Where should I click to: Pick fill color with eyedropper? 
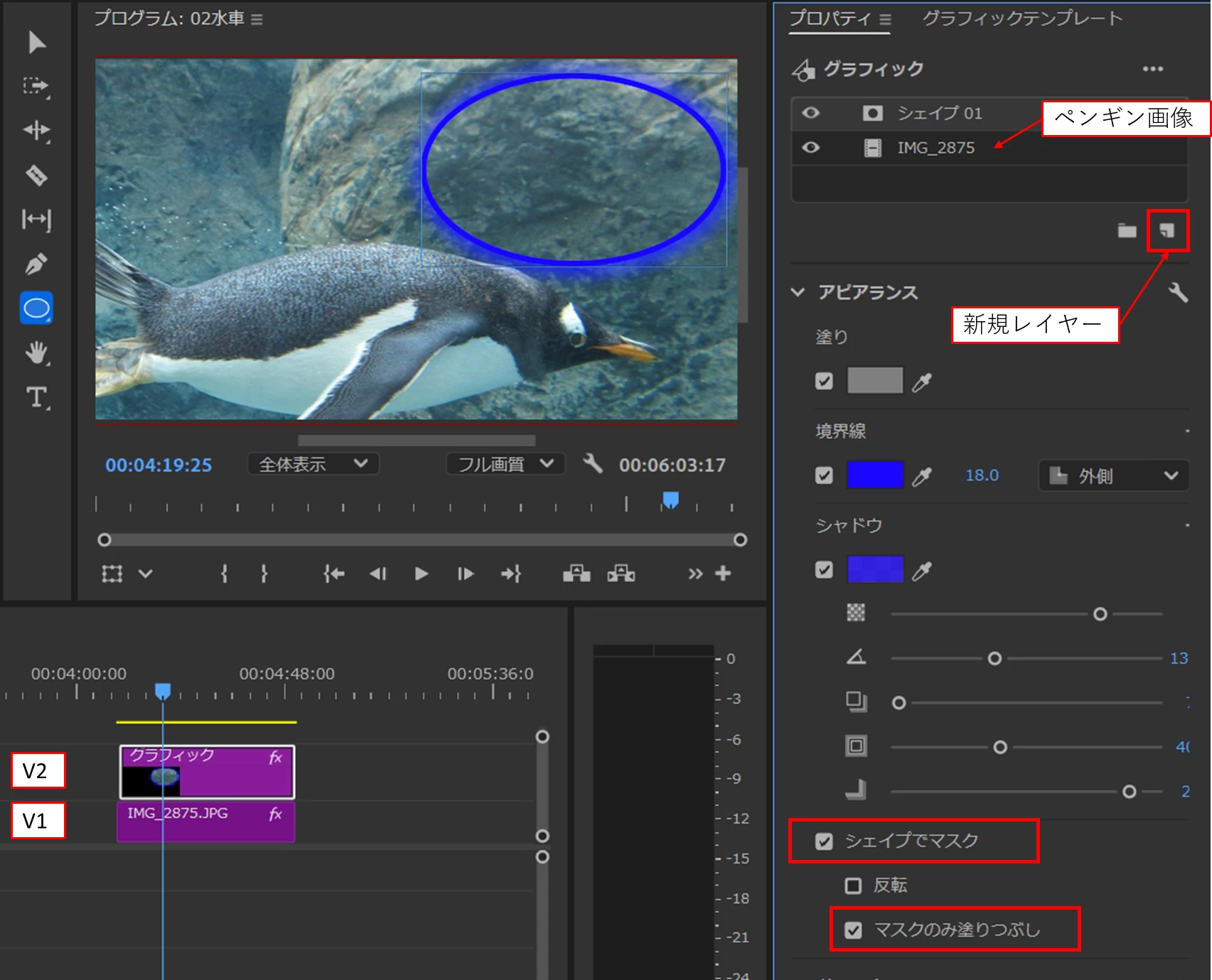pyautogui.click(x=922, y=382)
